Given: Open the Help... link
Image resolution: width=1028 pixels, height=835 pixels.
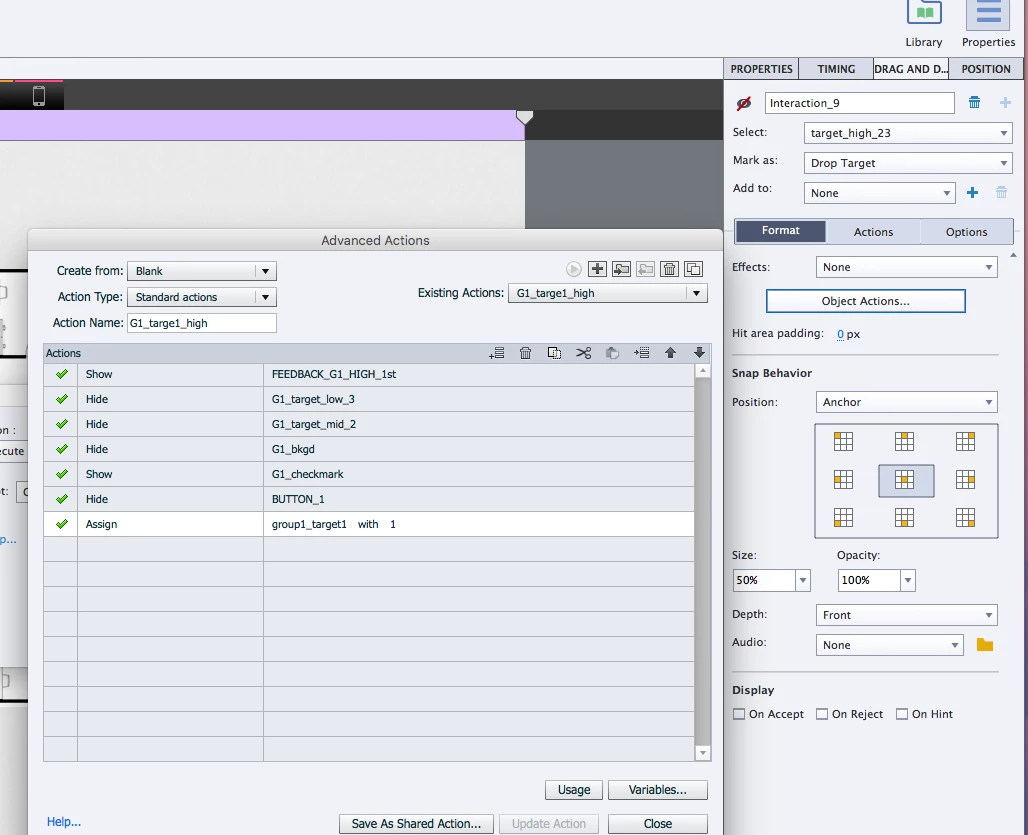Looking at the screenshot, I should (64, 822).
